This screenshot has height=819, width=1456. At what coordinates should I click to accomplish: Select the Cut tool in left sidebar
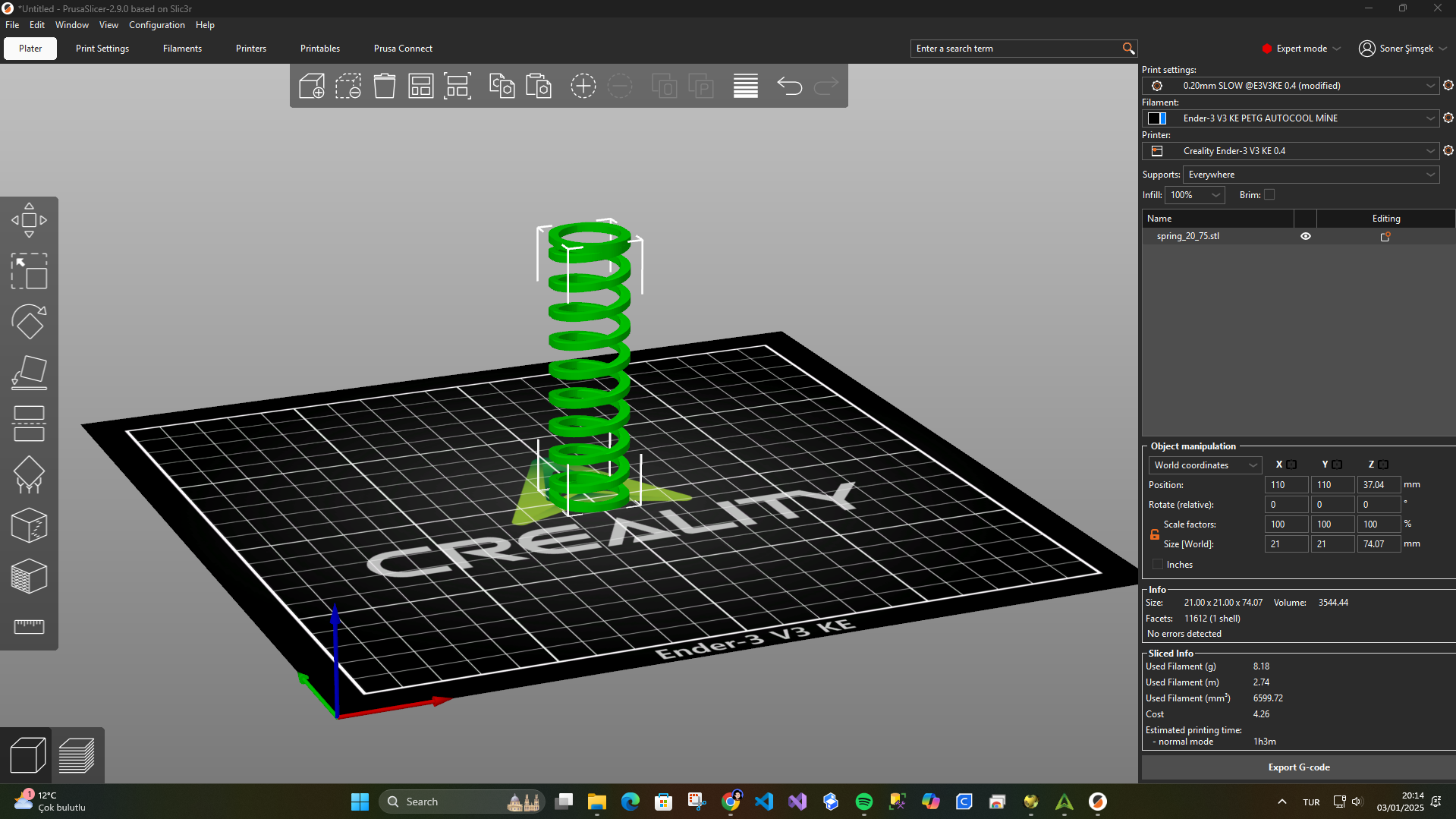pyautogui.click(x=29, y=424)
